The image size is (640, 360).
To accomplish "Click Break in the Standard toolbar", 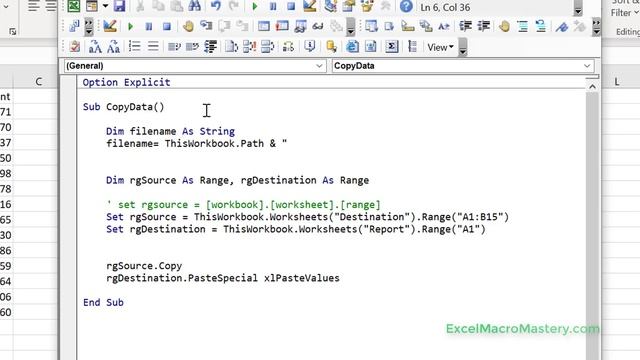I will (273, 7).
